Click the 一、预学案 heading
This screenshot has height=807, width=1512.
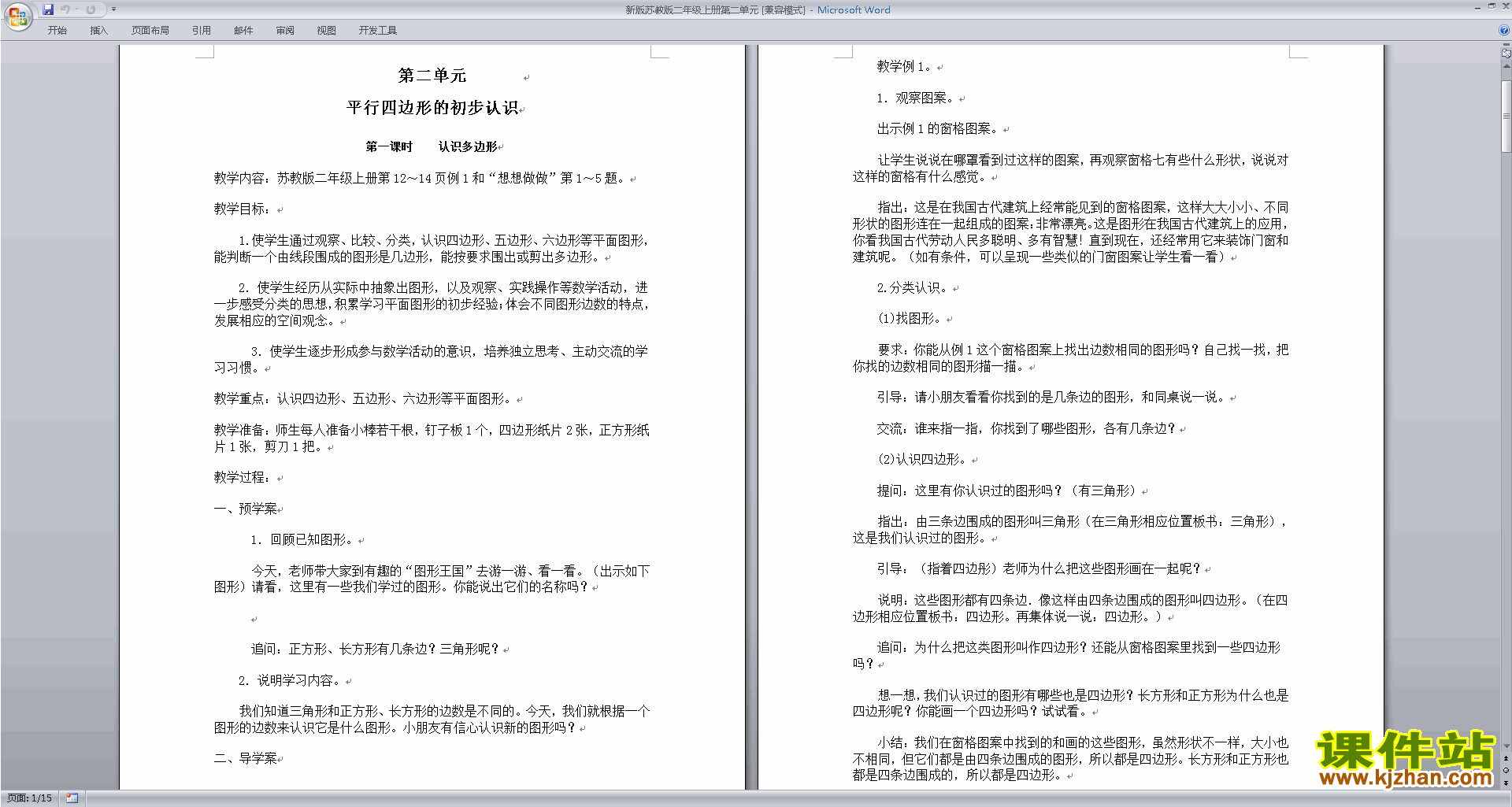(x=246, y=509)
